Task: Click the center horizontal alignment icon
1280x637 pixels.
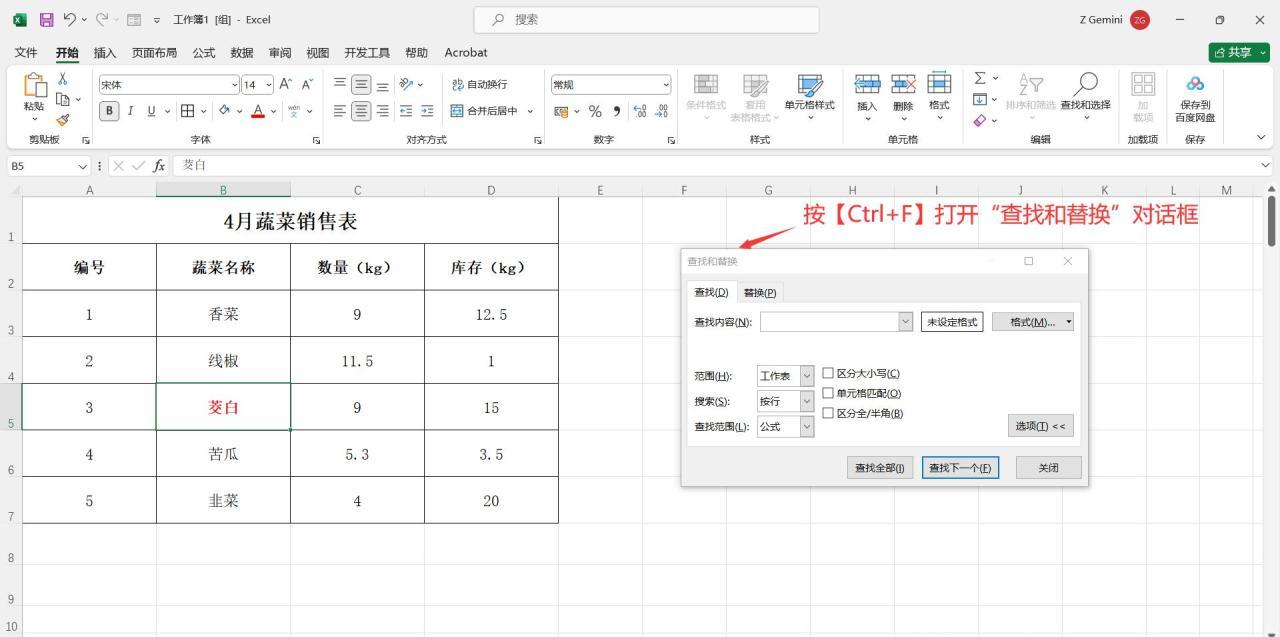Action: click(x=361, y=111)
